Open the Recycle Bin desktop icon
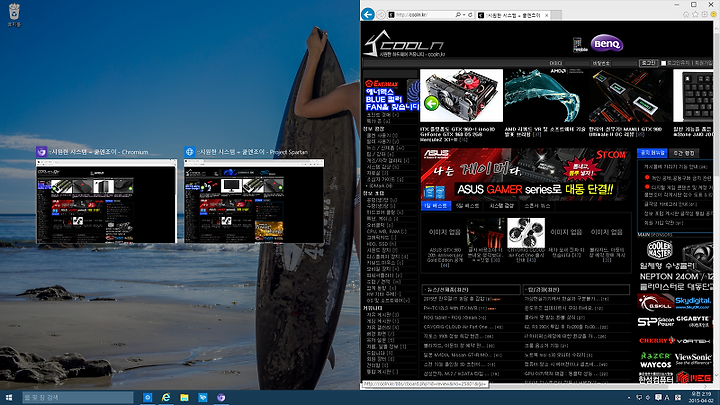This screenshot has width=720, height=405. pos(14,15)
